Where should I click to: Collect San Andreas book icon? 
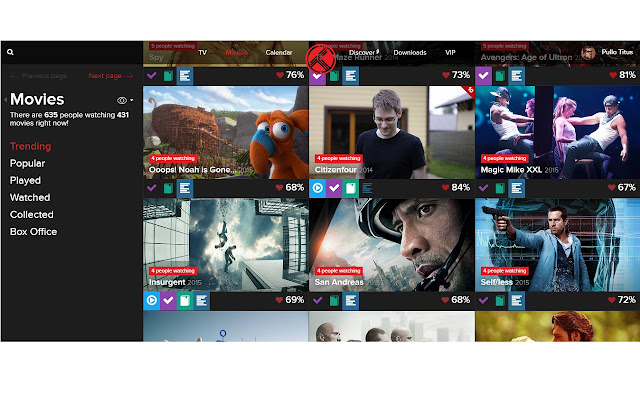[334, 301]
